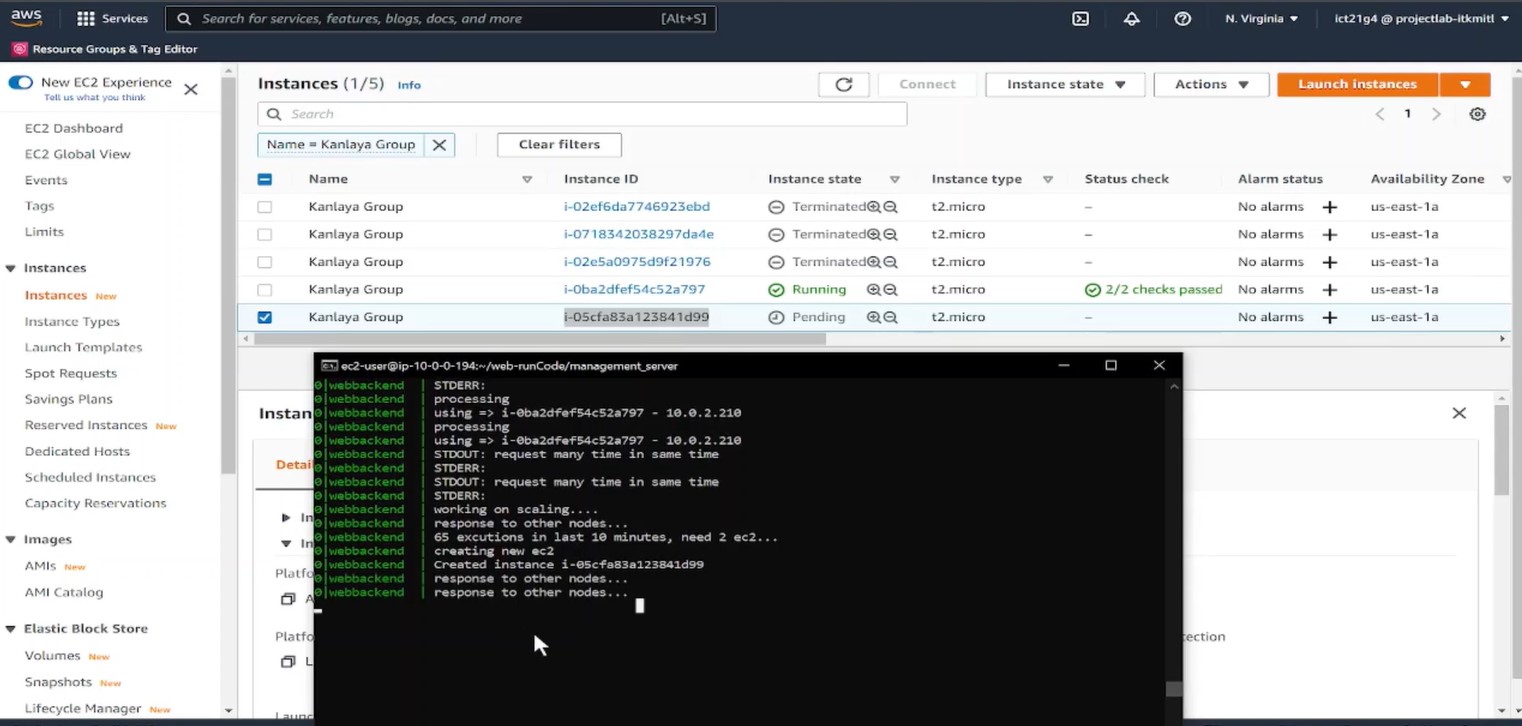The width and height of the screenshot is (1522, 726).
Task: Add alarm for the Running instance
Action: pos(1329,290)
